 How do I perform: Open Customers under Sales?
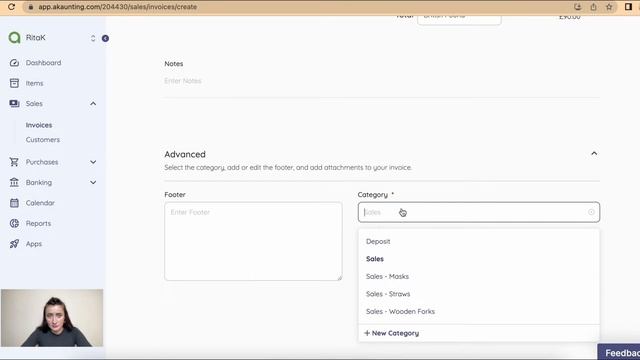[42, 140]
